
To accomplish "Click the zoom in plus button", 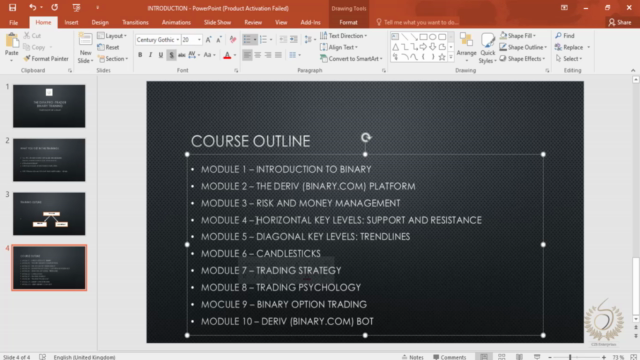I will (604, 357).
